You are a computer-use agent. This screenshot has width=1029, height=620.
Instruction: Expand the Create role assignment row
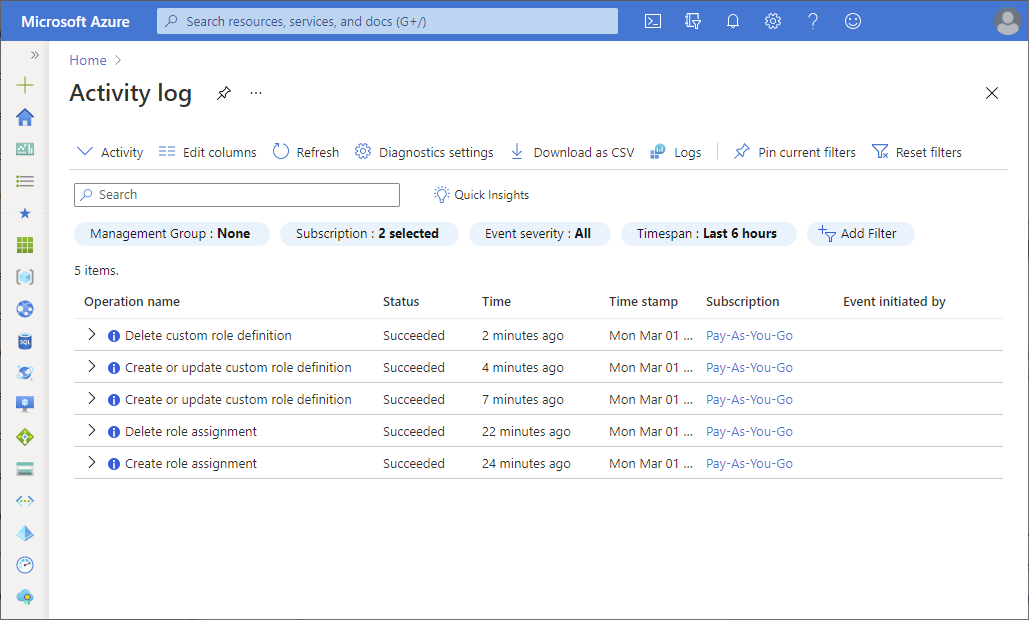click(x=92, y=463)
